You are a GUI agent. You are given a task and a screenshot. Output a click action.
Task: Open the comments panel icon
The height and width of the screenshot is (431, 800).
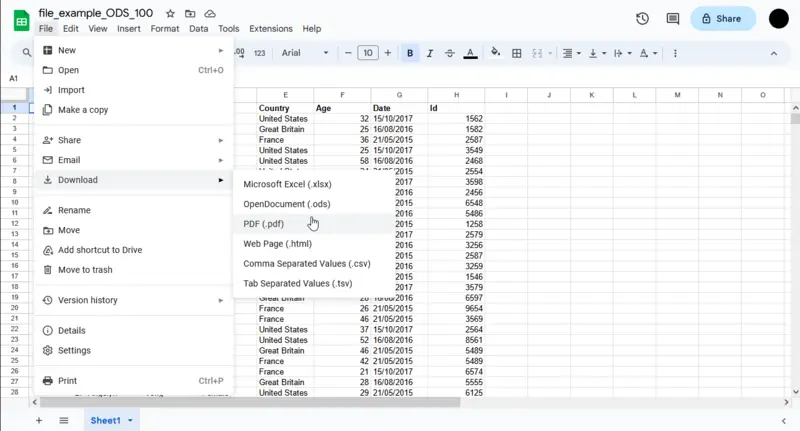click(x=673, y=19)
